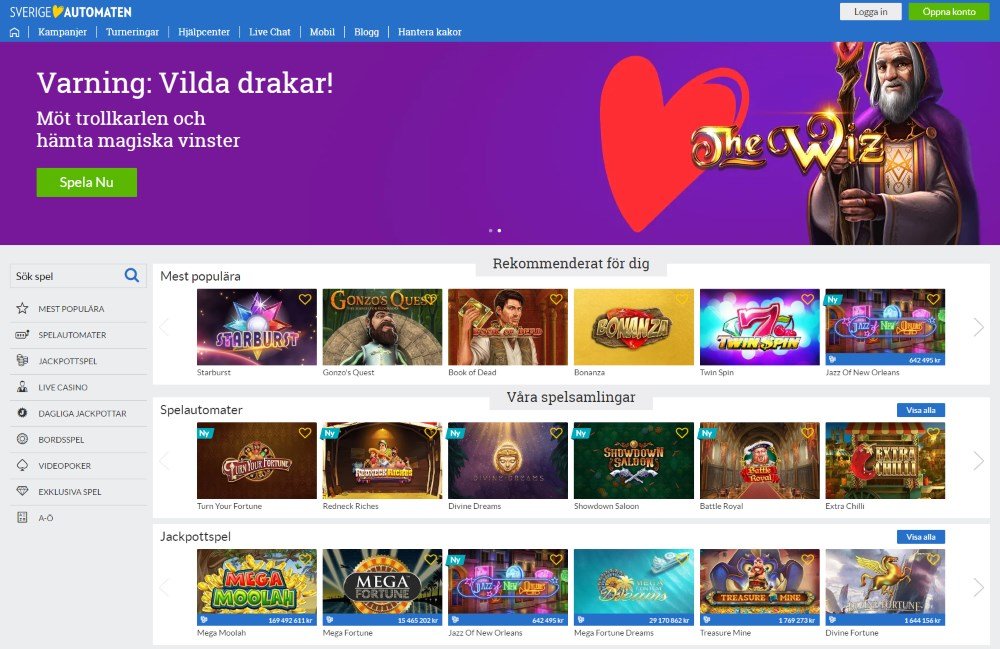Toggle favorite heart on Book of Dead
Image resolution: width=1000 pixels, height=649 pixels.
coord(556,299)
